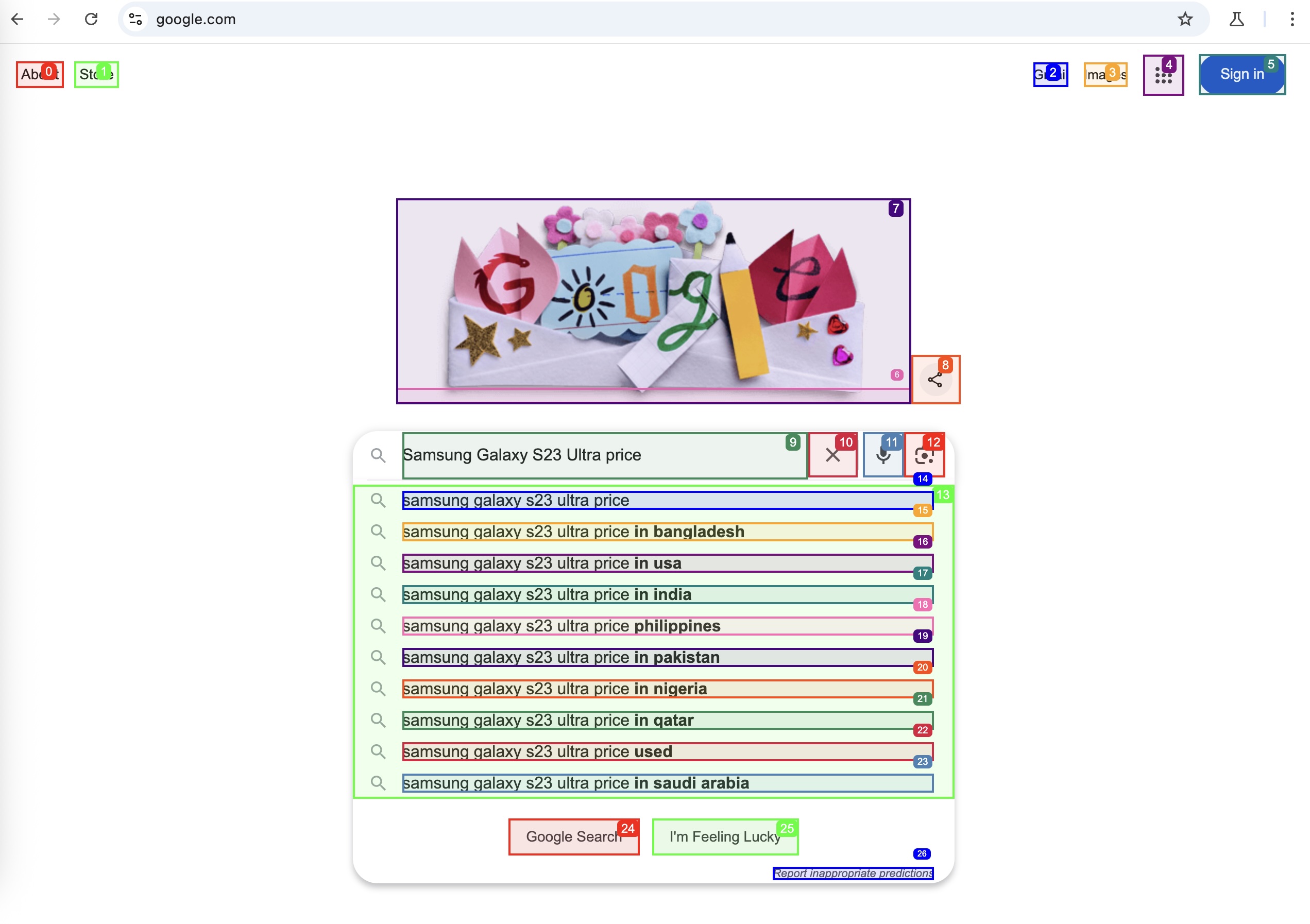The height and width of the screenshot is (924, 1310).
Task: Open the Google apps grid
Action: (1163, 75)
